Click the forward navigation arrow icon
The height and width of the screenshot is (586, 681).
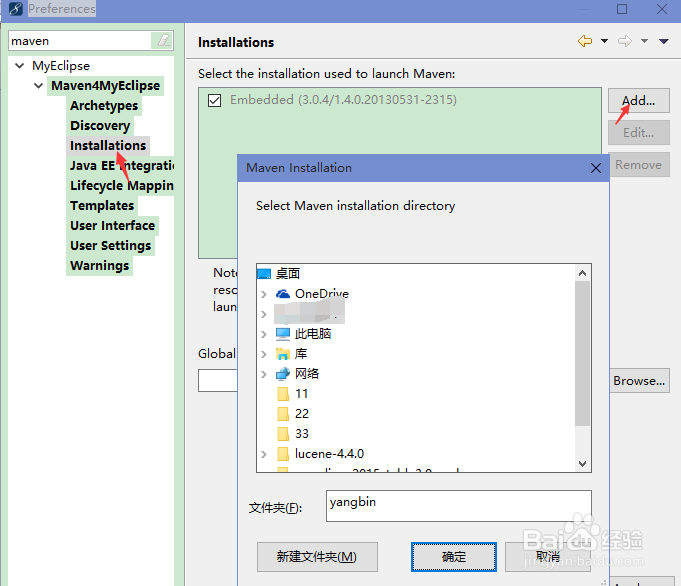(x=625, y=41)
